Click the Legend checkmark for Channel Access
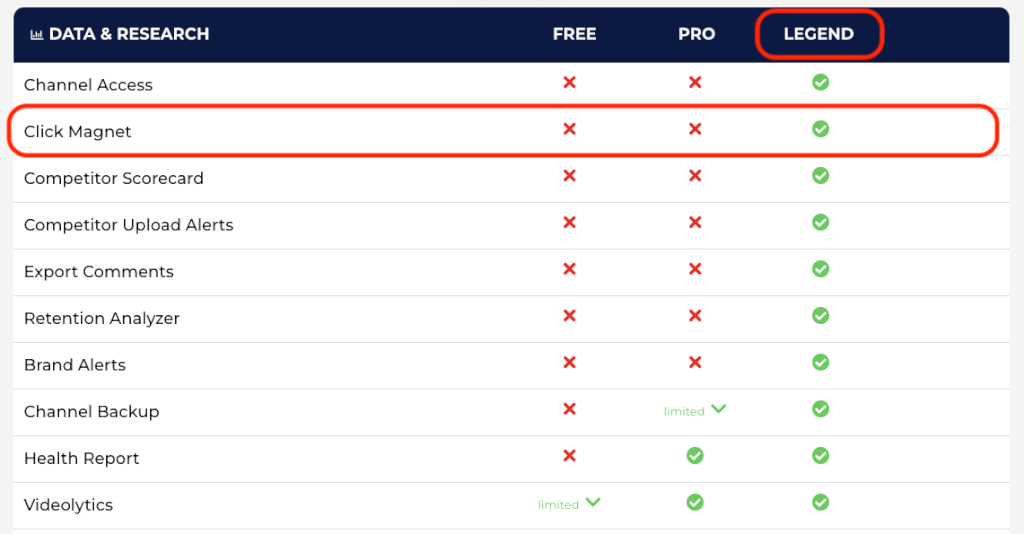This screenshot has width=1024, height=534. [x=820, y=82]
